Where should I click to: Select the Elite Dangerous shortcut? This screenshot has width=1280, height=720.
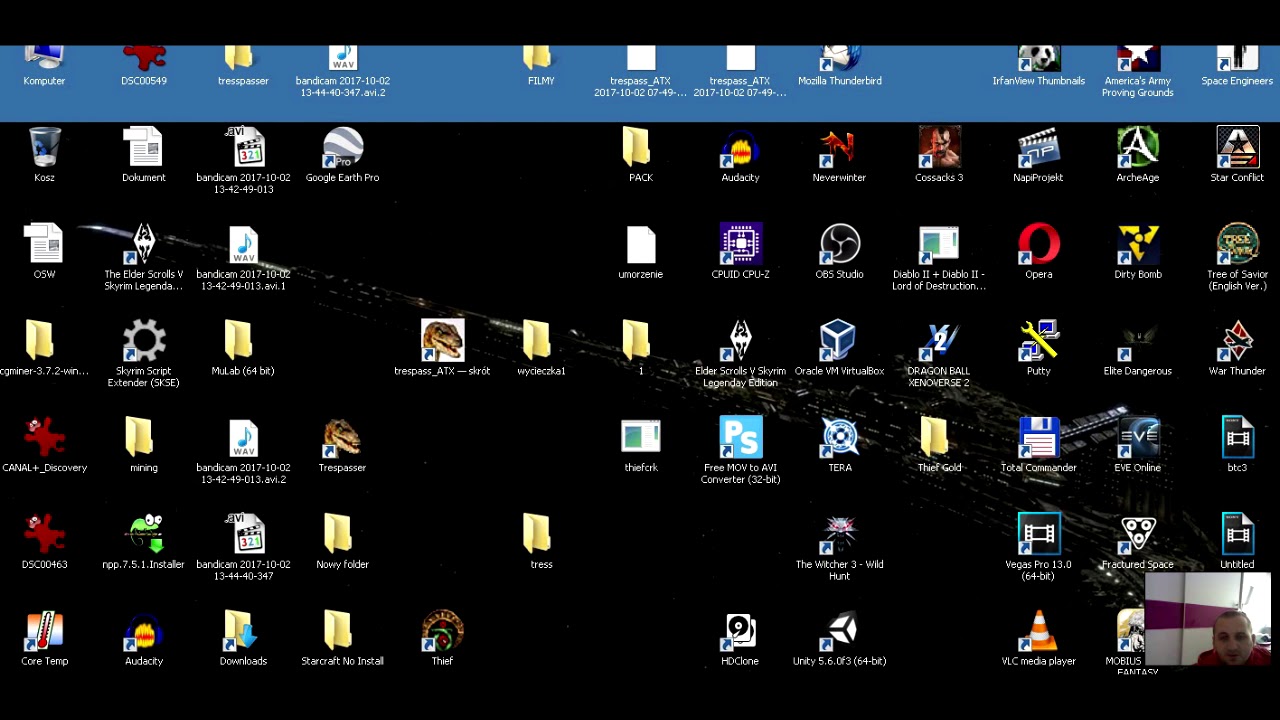click(1138, 349)
